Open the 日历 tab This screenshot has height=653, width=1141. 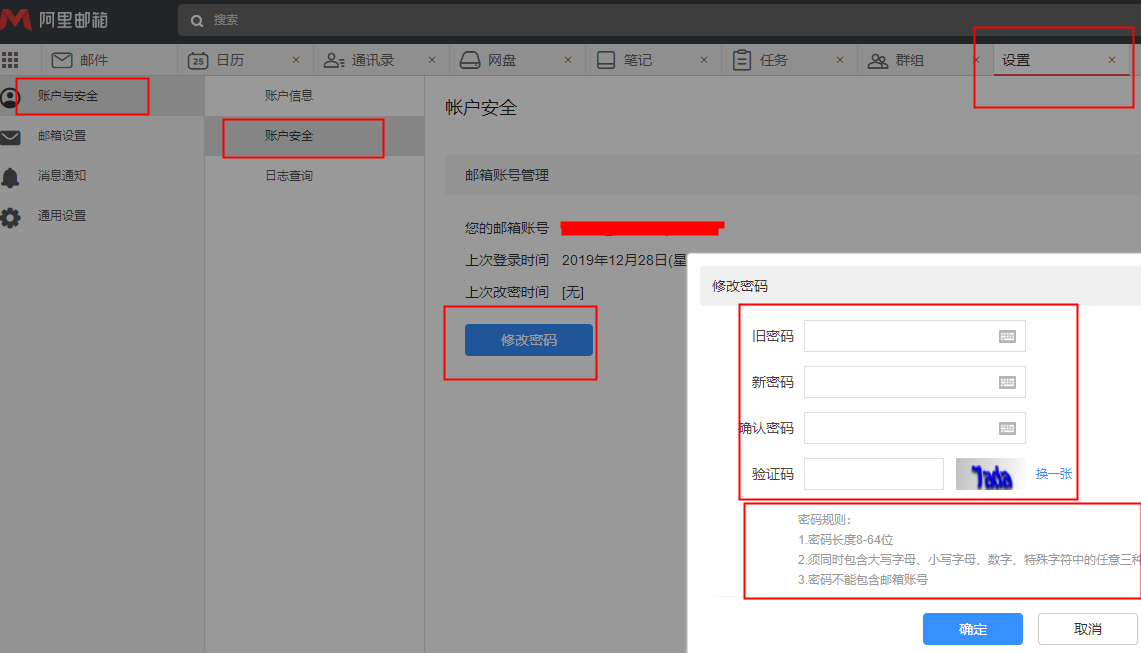pyautogui.click(x=230, y=60)
